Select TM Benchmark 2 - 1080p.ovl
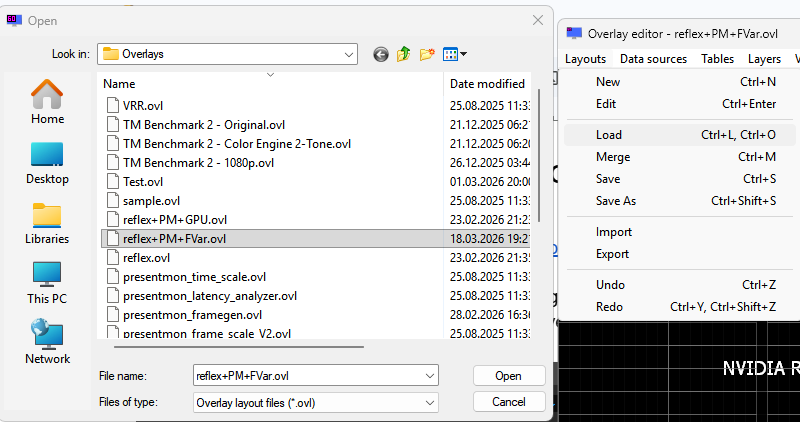This screenshot has width=800, height=422. tap(198, 162)
